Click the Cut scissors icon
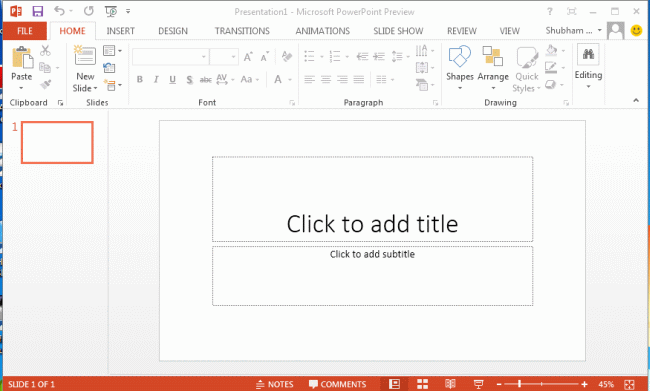 click(x=45, y=51)
